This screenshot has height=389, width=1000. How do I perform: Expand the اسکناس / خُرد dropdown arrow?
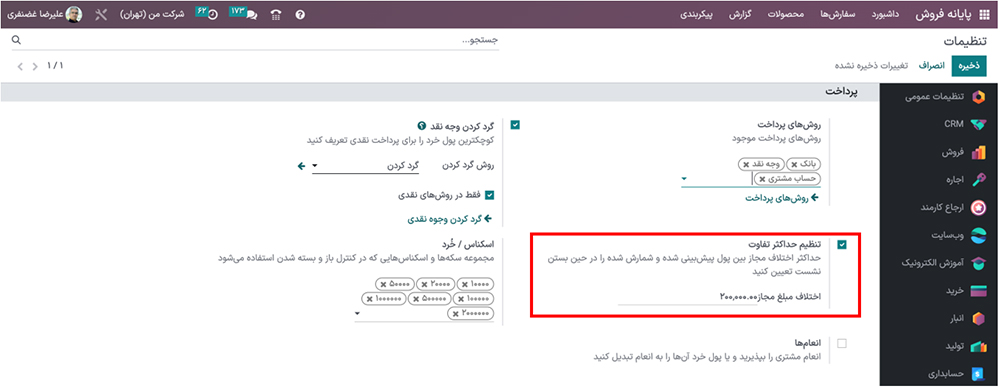pos(357,313)
